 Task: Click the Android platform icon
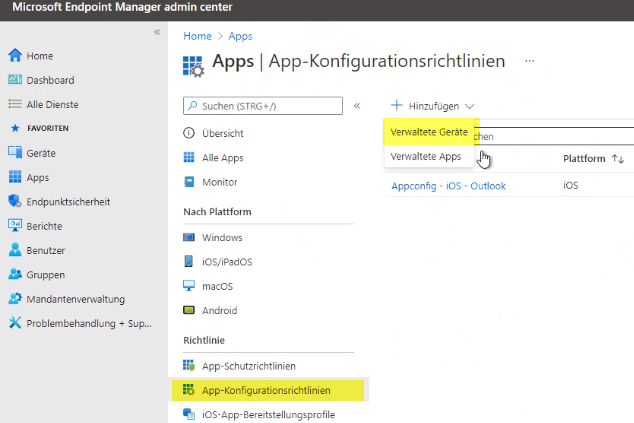pos(190,311)
